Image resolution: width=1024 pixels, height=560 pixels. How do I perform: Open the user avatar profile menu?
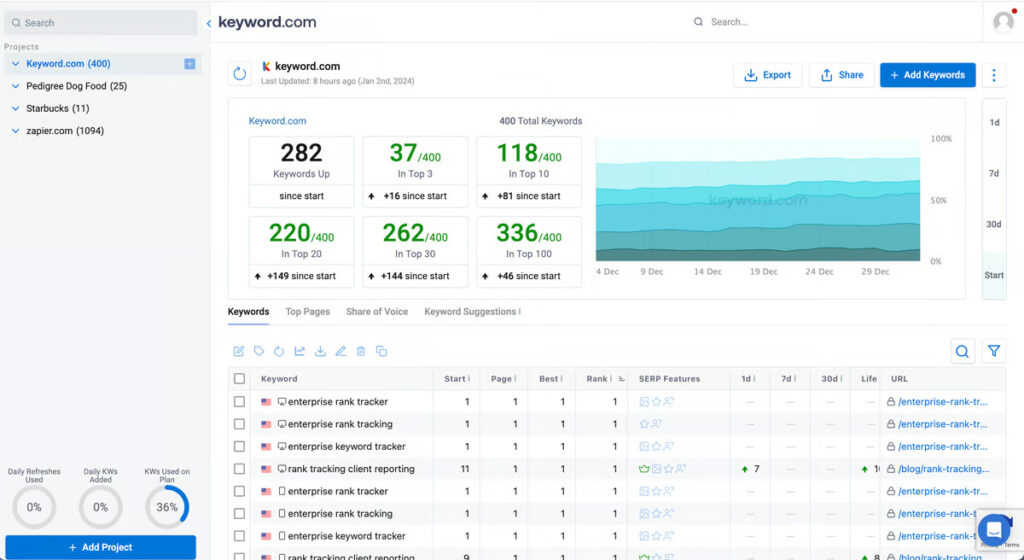1003,22
